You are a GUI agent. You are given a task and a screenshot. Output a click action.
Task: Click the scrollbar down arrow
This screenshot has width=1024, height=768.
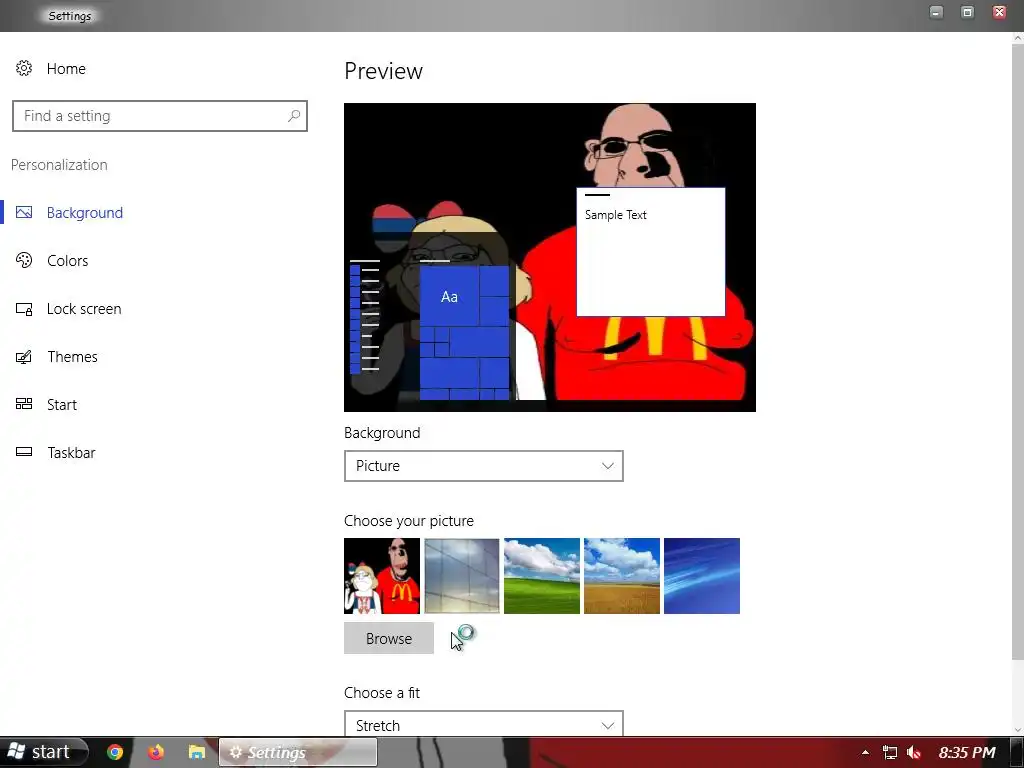1017,730
